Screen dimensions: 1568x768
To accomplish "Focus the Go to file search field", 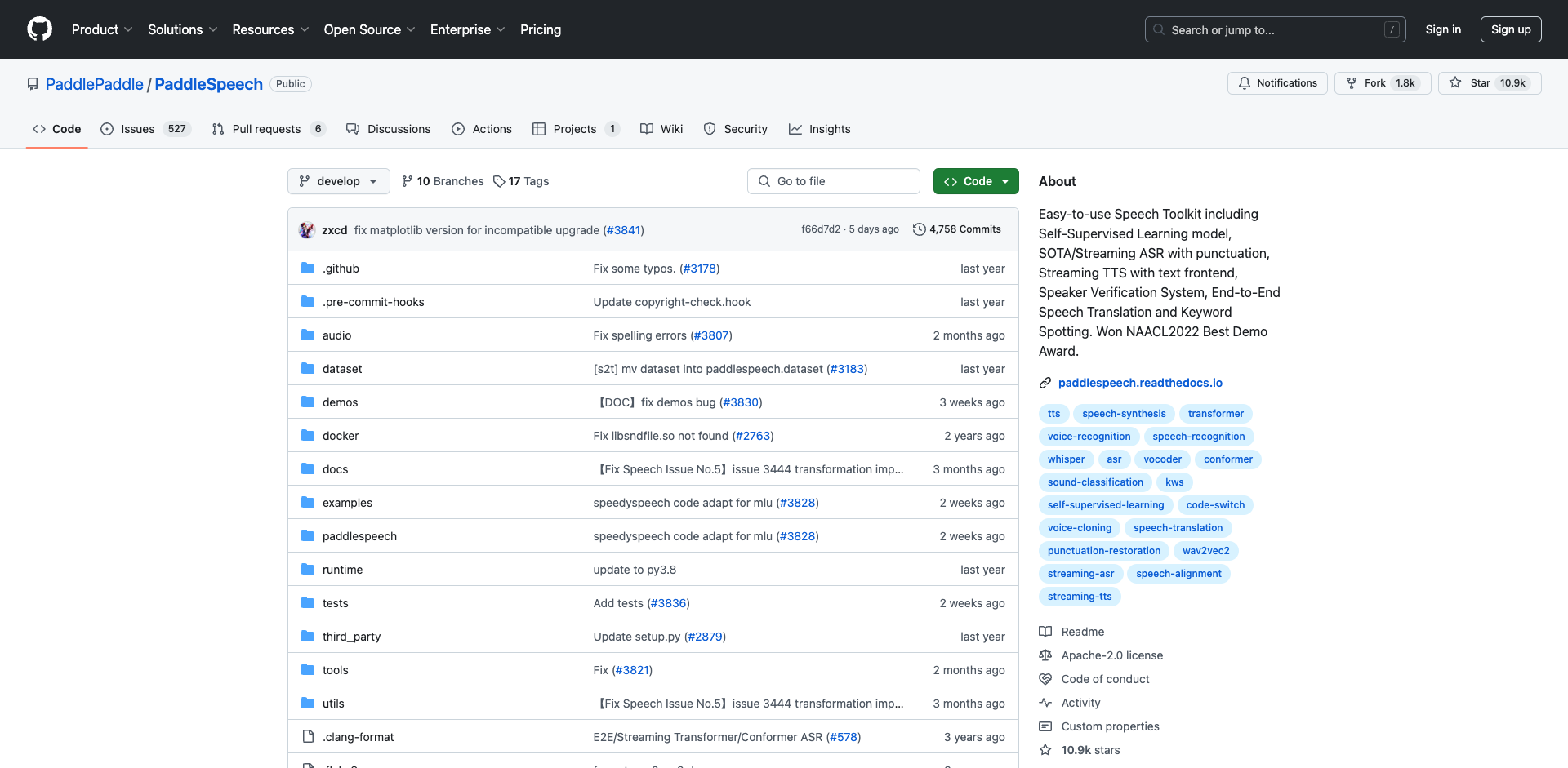I will [x=833, y=181].
